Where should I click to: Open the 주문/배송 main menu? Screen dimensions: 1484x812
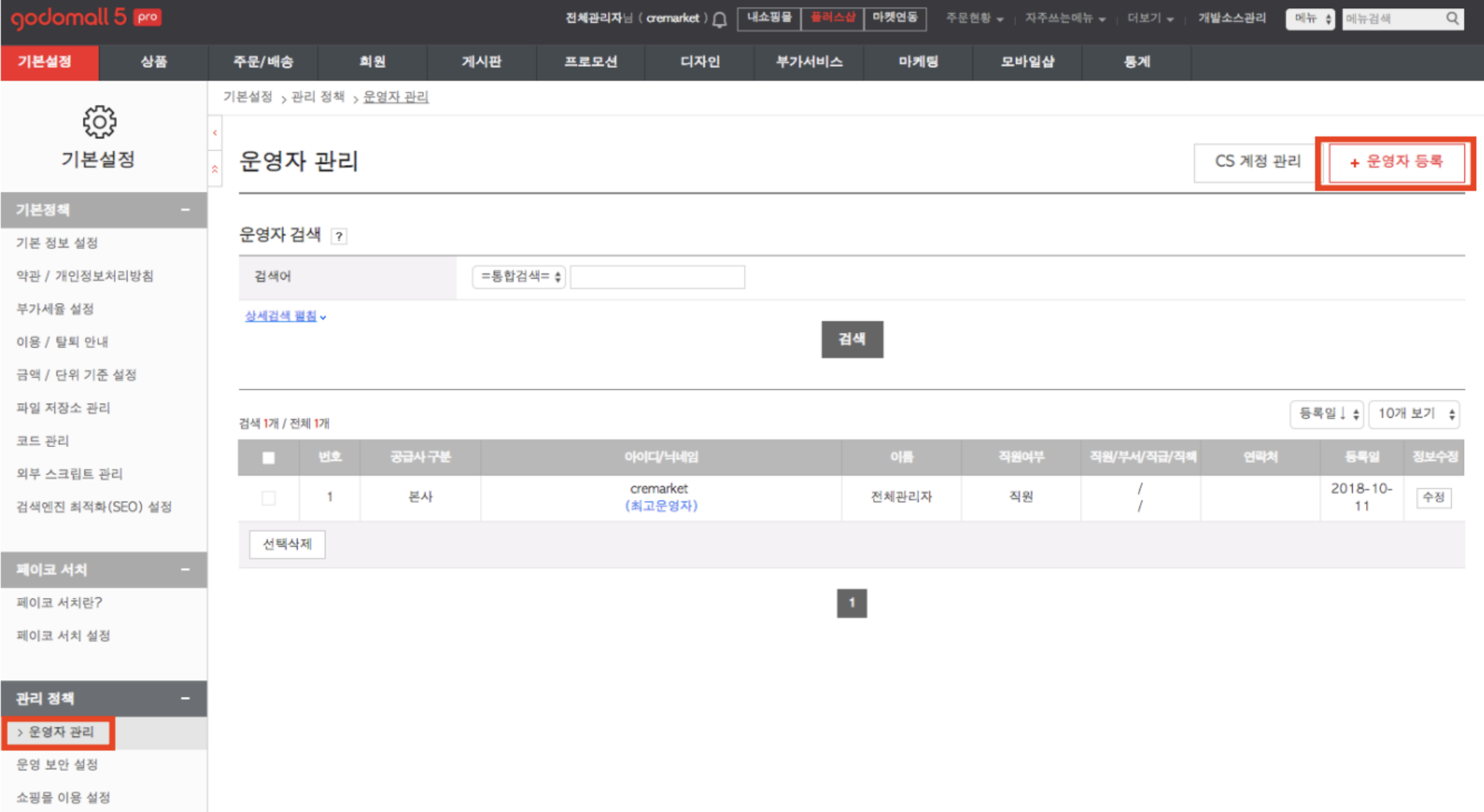(263, 62)
